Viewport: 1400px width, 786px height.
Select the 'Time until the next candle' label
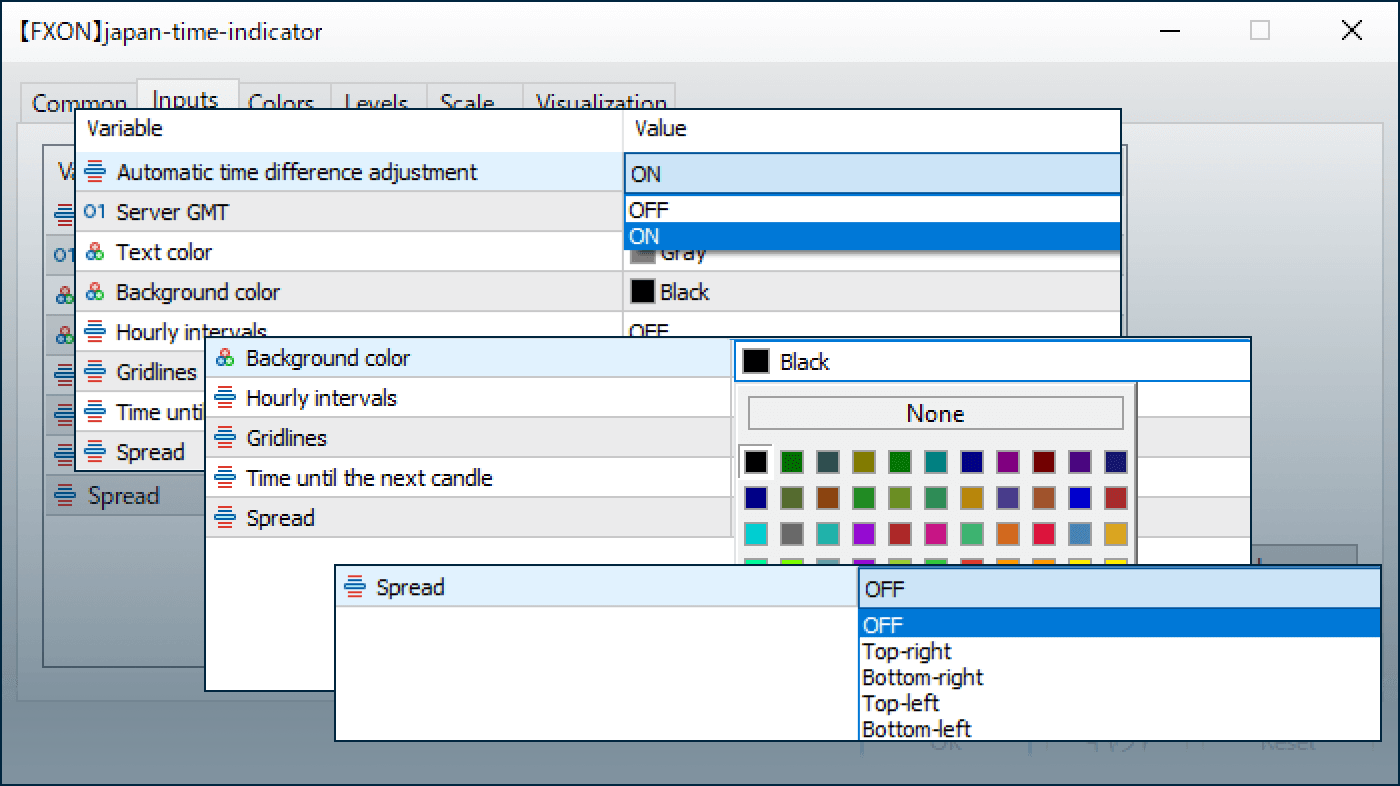pos(369,478)
